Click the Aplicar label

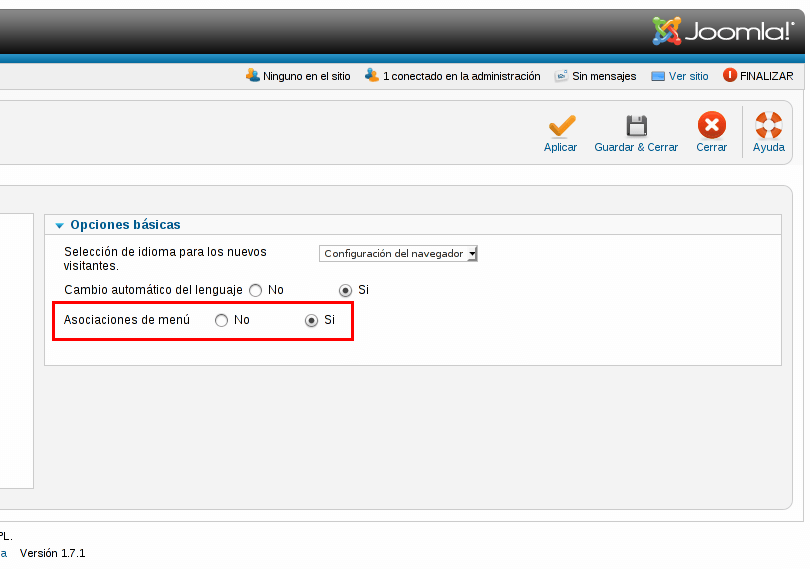click(560, 147)
